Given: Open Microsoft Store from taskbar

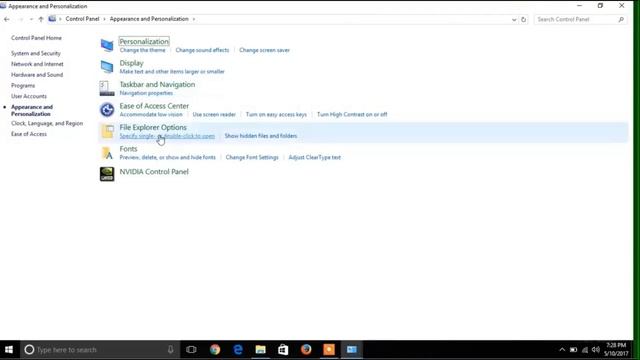Looking at the screenshot, I should (283, 350).
